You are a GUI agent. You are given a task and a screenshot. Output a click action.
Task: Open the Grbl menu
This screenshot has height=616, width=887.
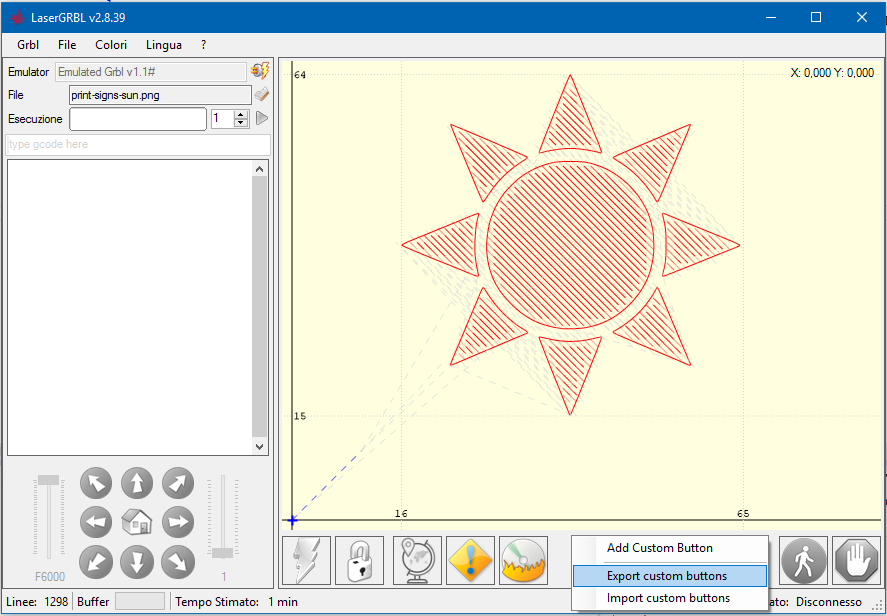point(28,45)
